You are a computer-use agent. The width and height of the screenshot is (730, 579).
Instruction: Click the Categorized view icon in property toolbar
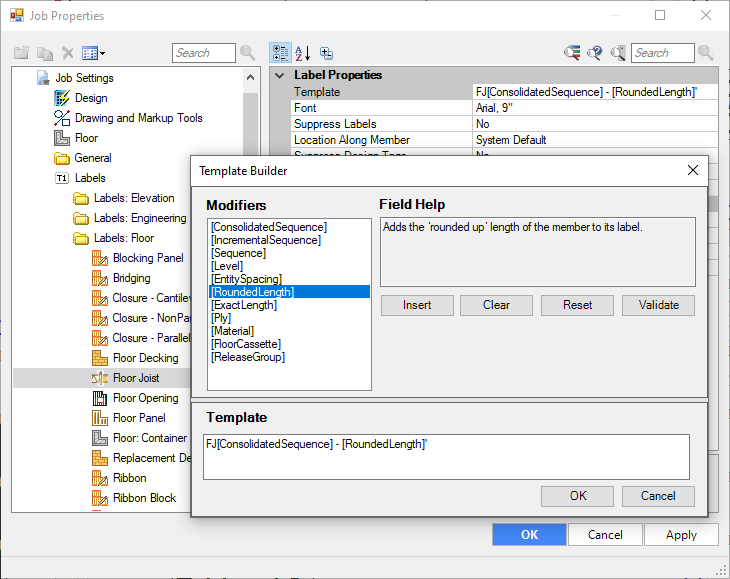281,53
